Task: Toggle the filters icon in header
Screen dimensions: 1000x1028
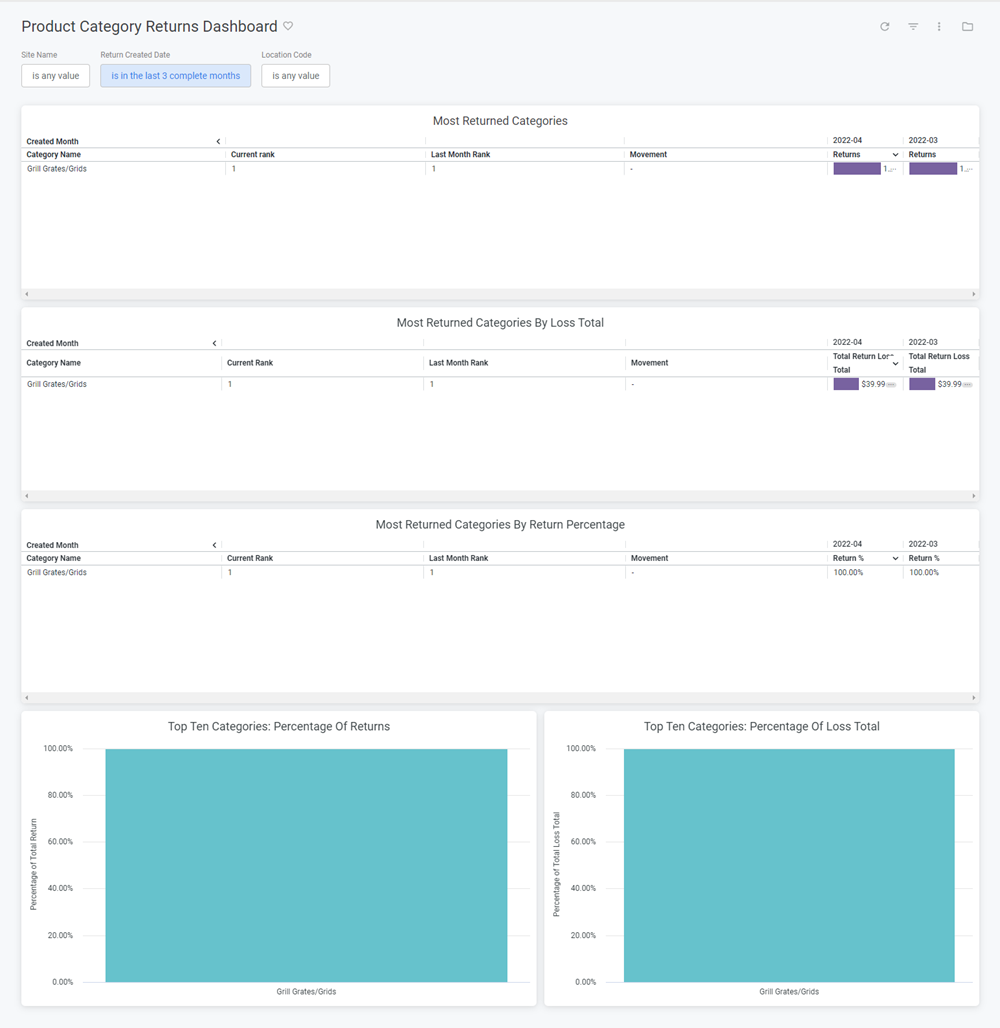Action: [x=913, y=27]
